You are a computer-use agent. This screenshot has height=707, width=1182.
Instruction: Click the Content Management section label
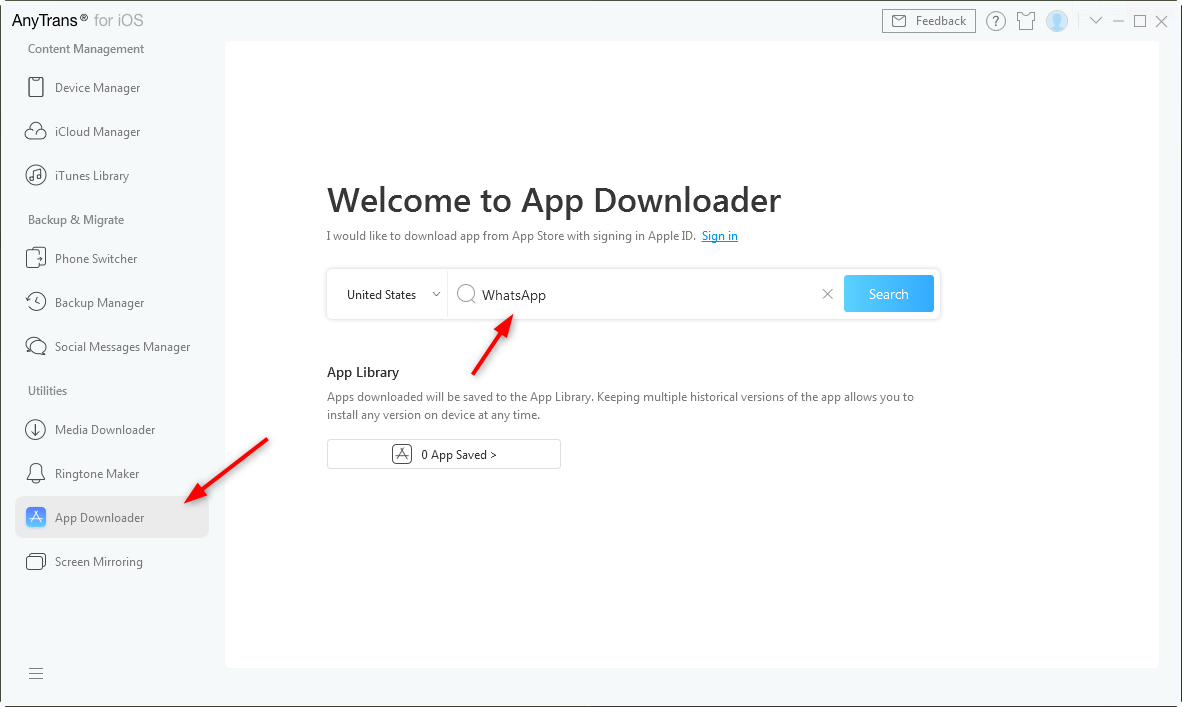[86, 49]
